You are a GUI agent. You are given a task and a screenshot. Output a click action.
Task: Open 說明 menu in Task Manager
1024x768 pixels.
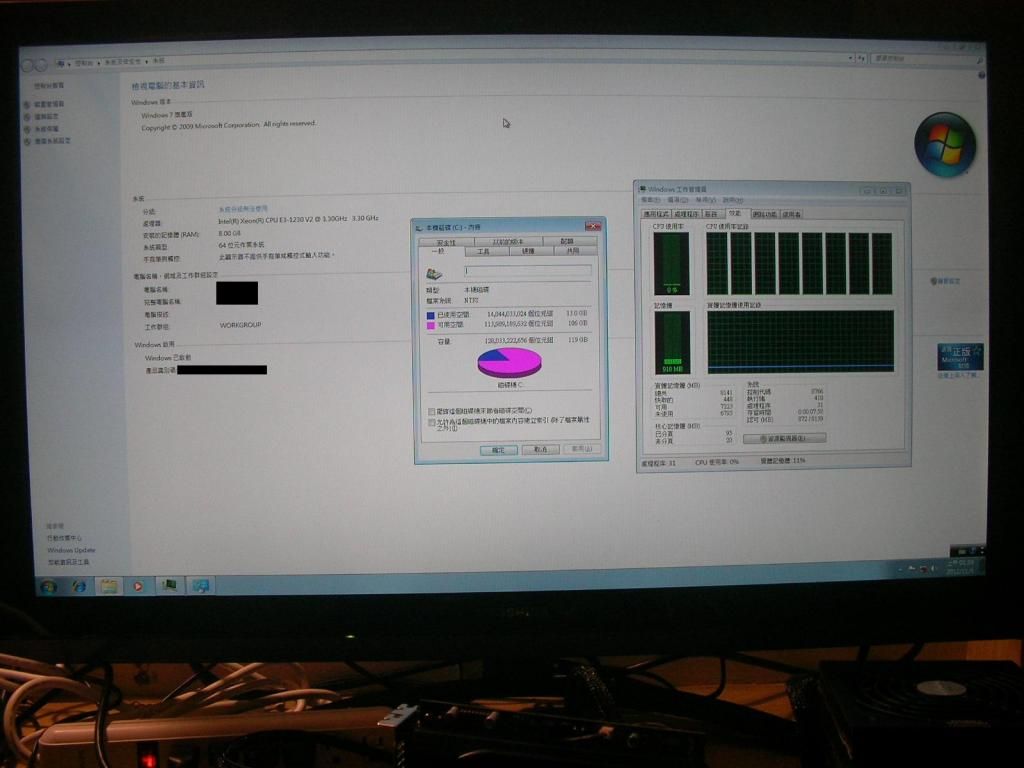(x=733, y=200)
